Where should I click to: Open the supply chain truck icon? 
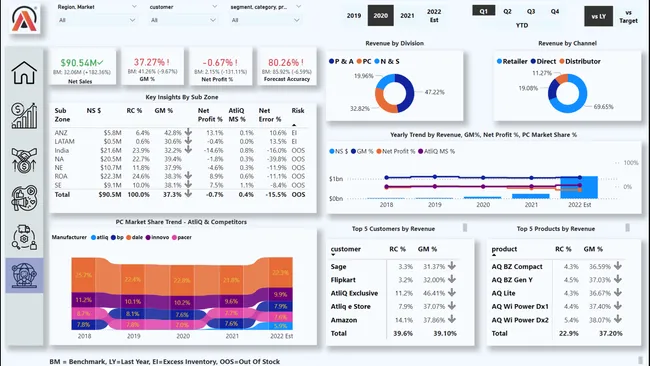(24, 237)
